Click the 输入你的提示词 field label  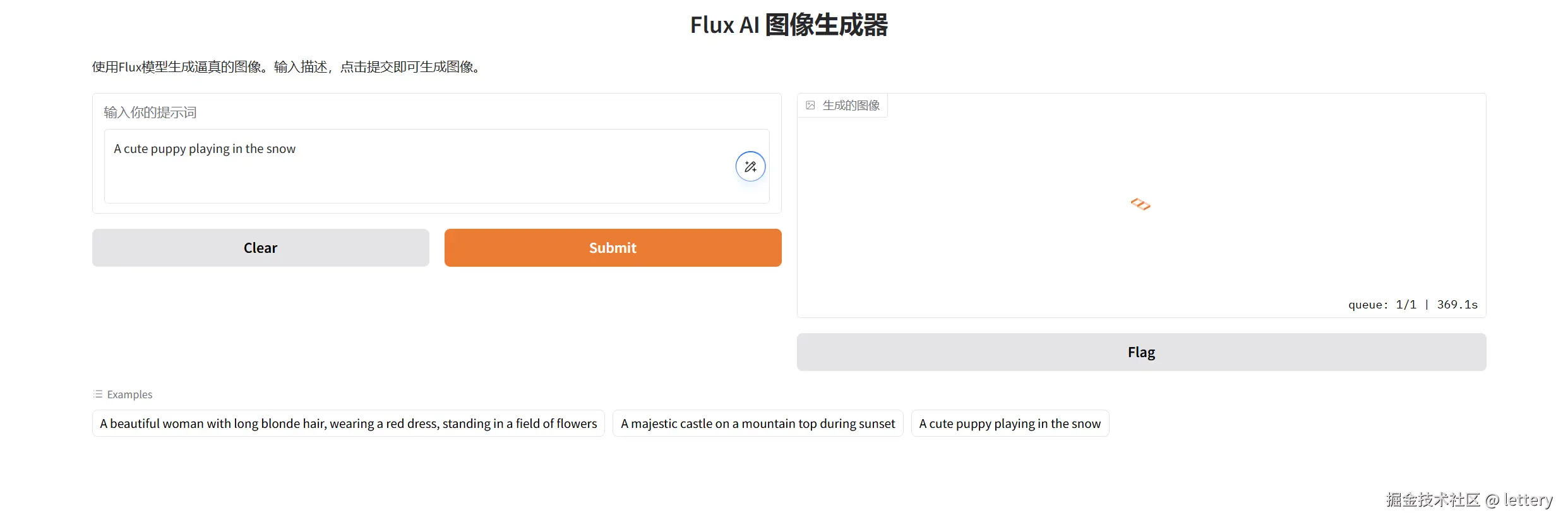click(150, 113)
